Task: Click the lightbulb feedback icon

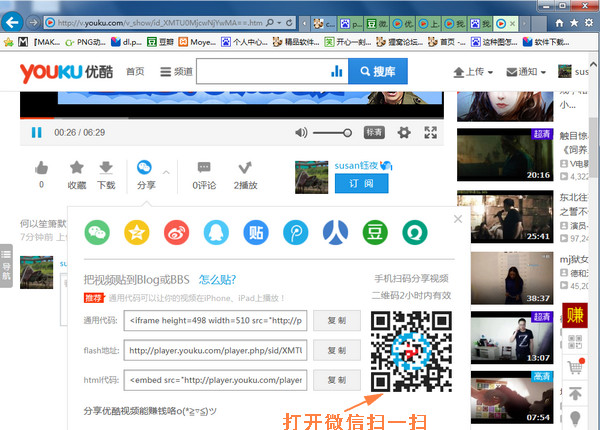Action: pos(575,419)
